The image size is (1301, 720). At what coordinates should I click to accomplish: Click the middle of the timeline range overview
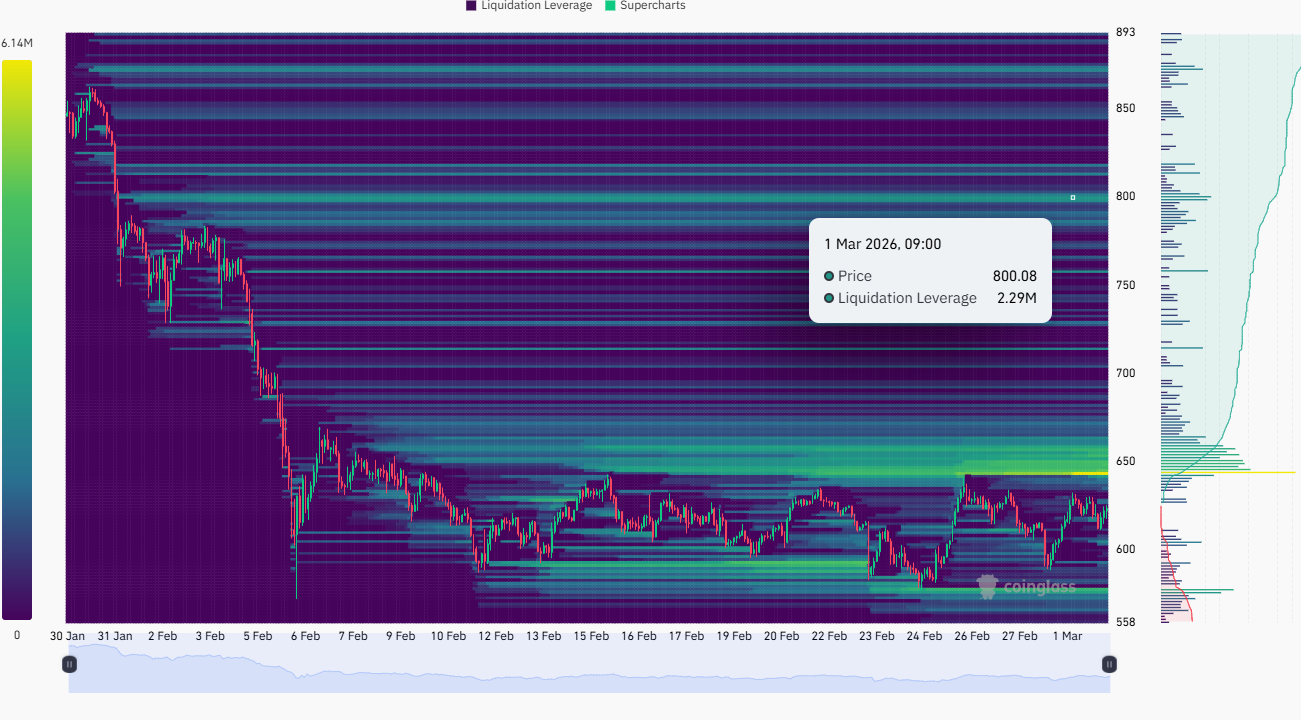point(588,668)
